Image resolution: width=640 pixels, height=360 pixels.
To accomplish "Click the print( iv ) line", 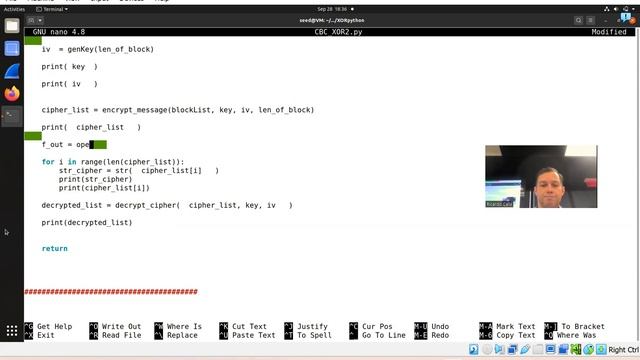I will tap(69, 84).
